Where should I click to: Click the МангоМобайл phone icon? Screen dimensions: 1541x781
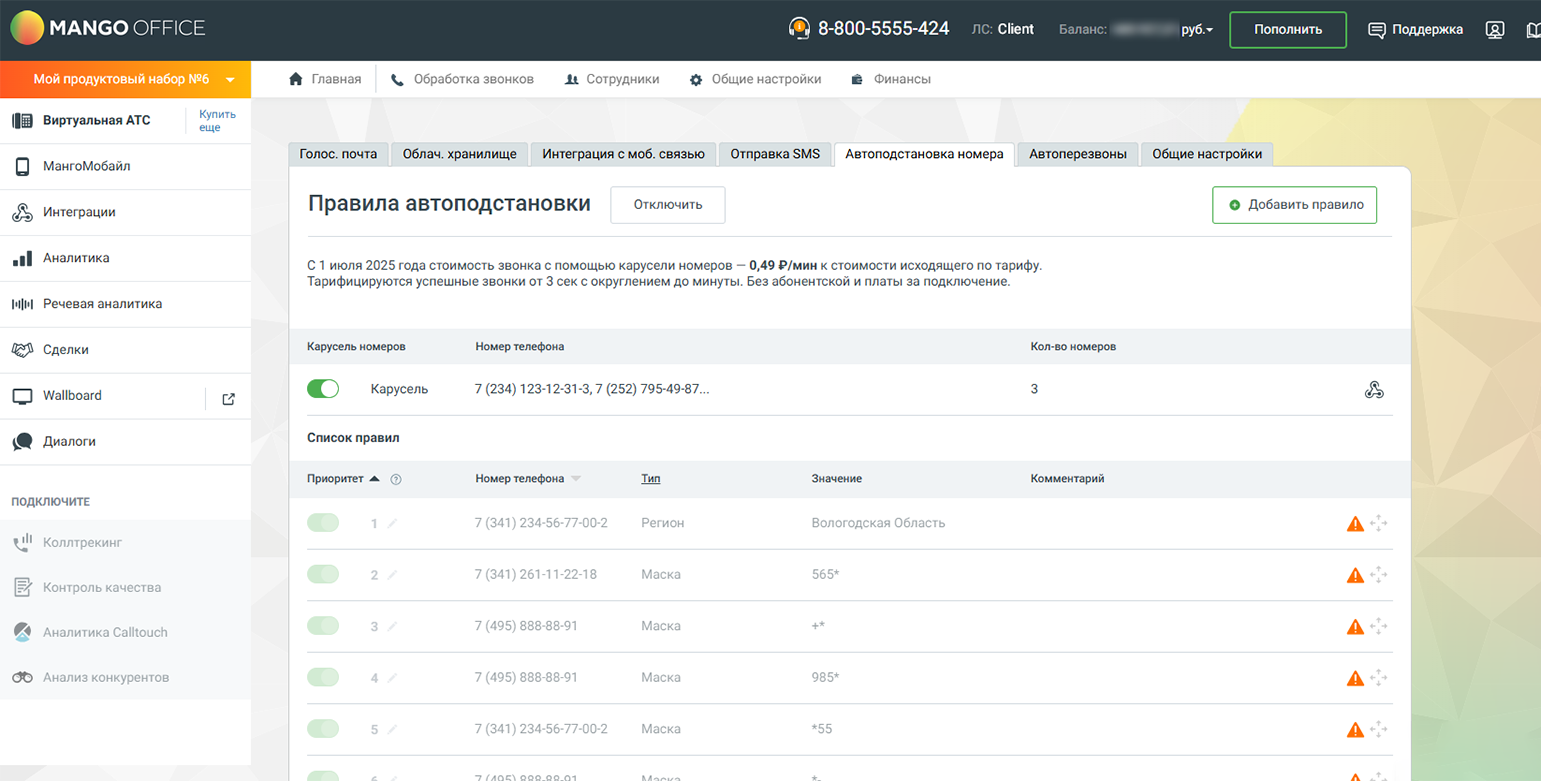[22, 167]
